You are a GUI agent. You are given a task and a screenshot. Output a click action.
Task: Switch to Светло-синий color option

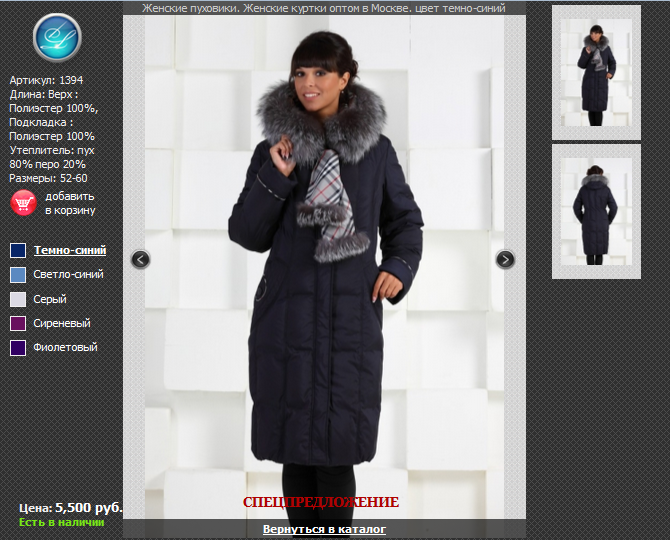pyautogui.click(x=68, y=274)
